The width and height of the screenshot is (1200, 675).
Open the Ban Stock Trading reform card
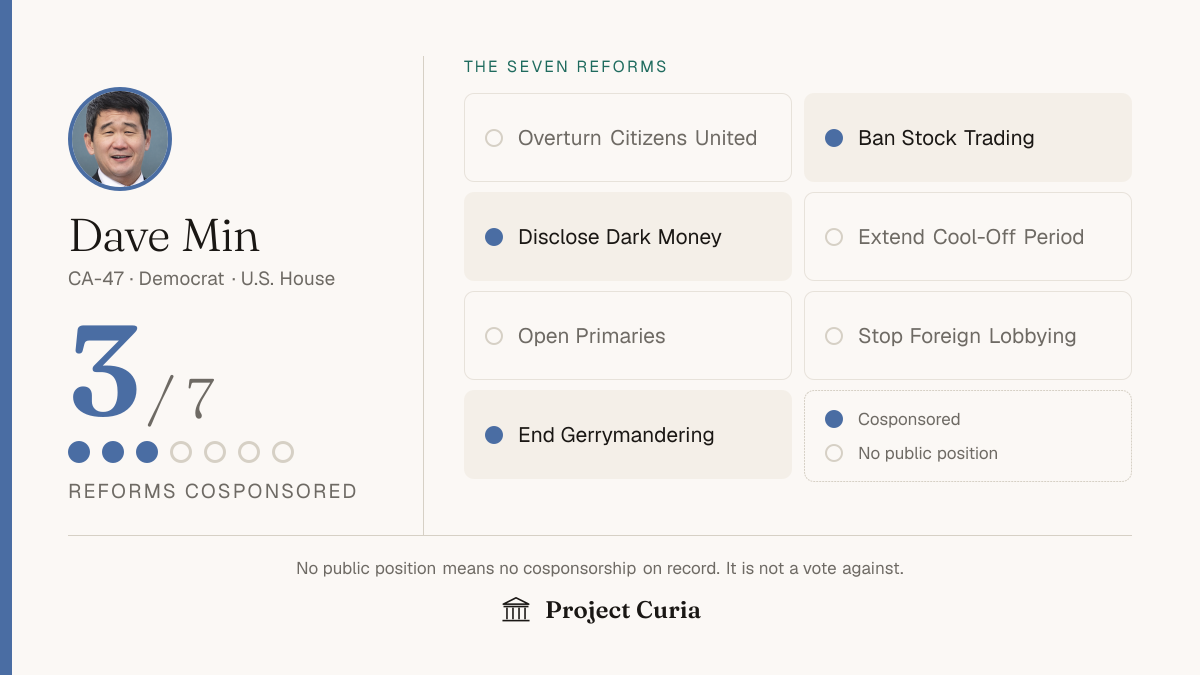968,138
